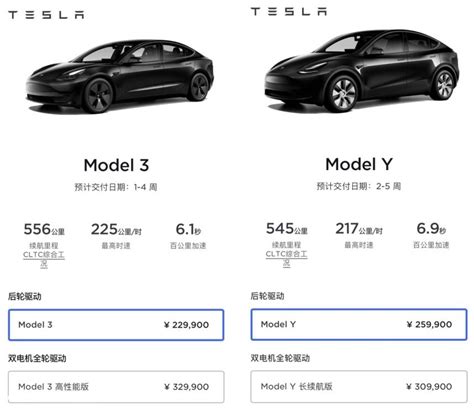Click the black Model 3 car image
The width and height of the screenshot is (474, 413).
click(x=120, y=76)
